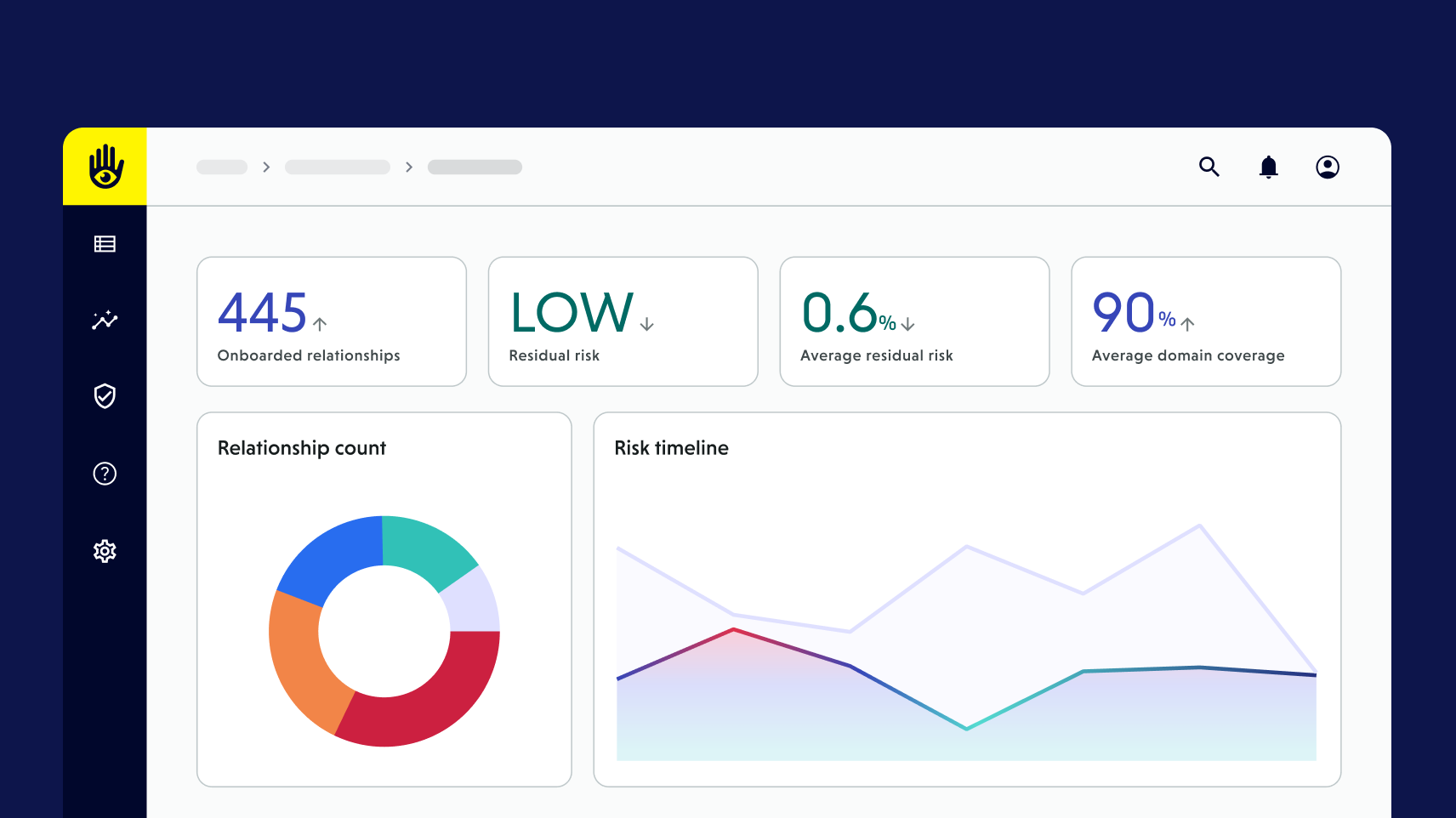Open the help question mark icon

point(105,474)
